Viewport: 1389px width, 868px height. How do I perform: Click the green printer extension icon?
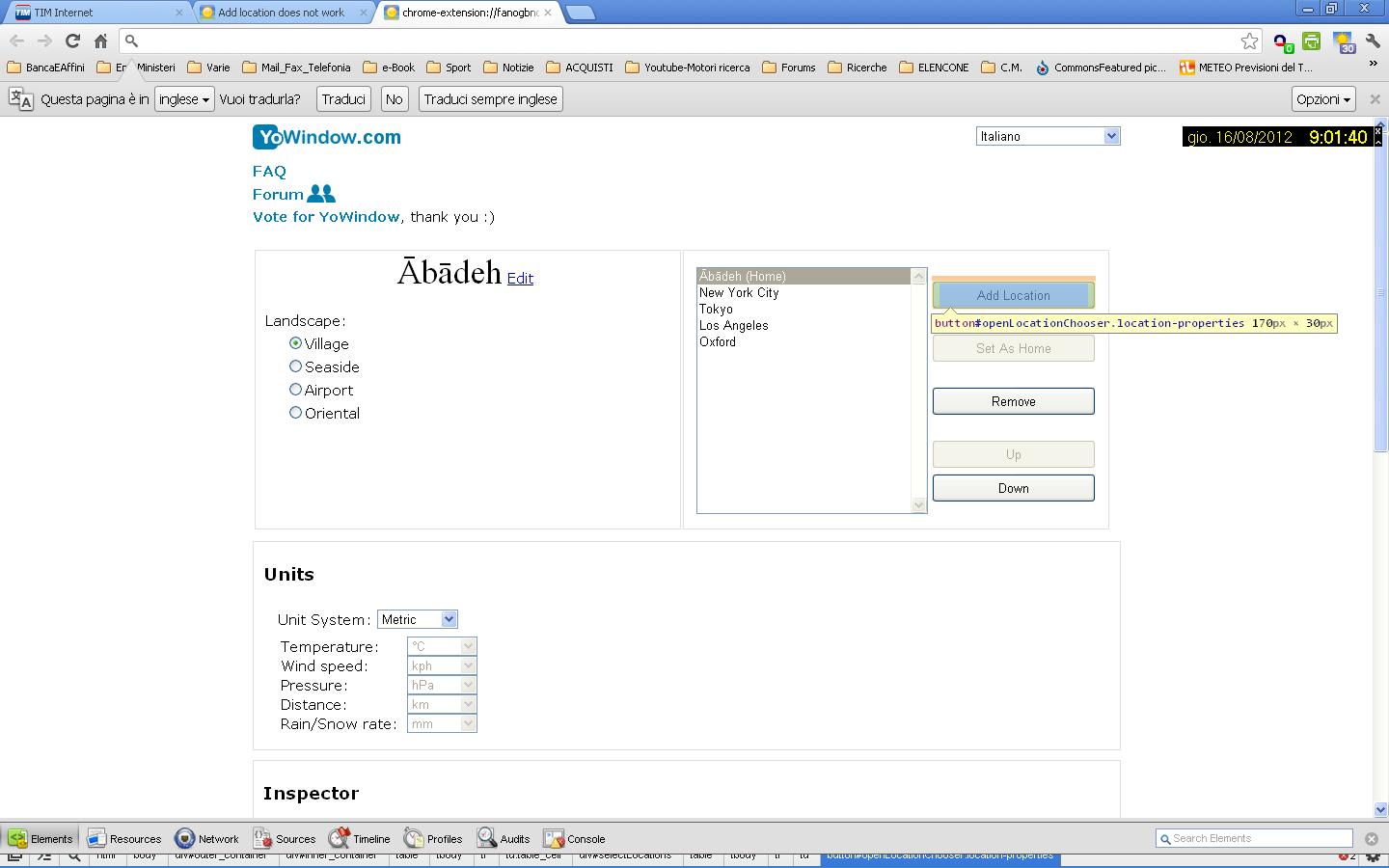[x=1311, y=41]
